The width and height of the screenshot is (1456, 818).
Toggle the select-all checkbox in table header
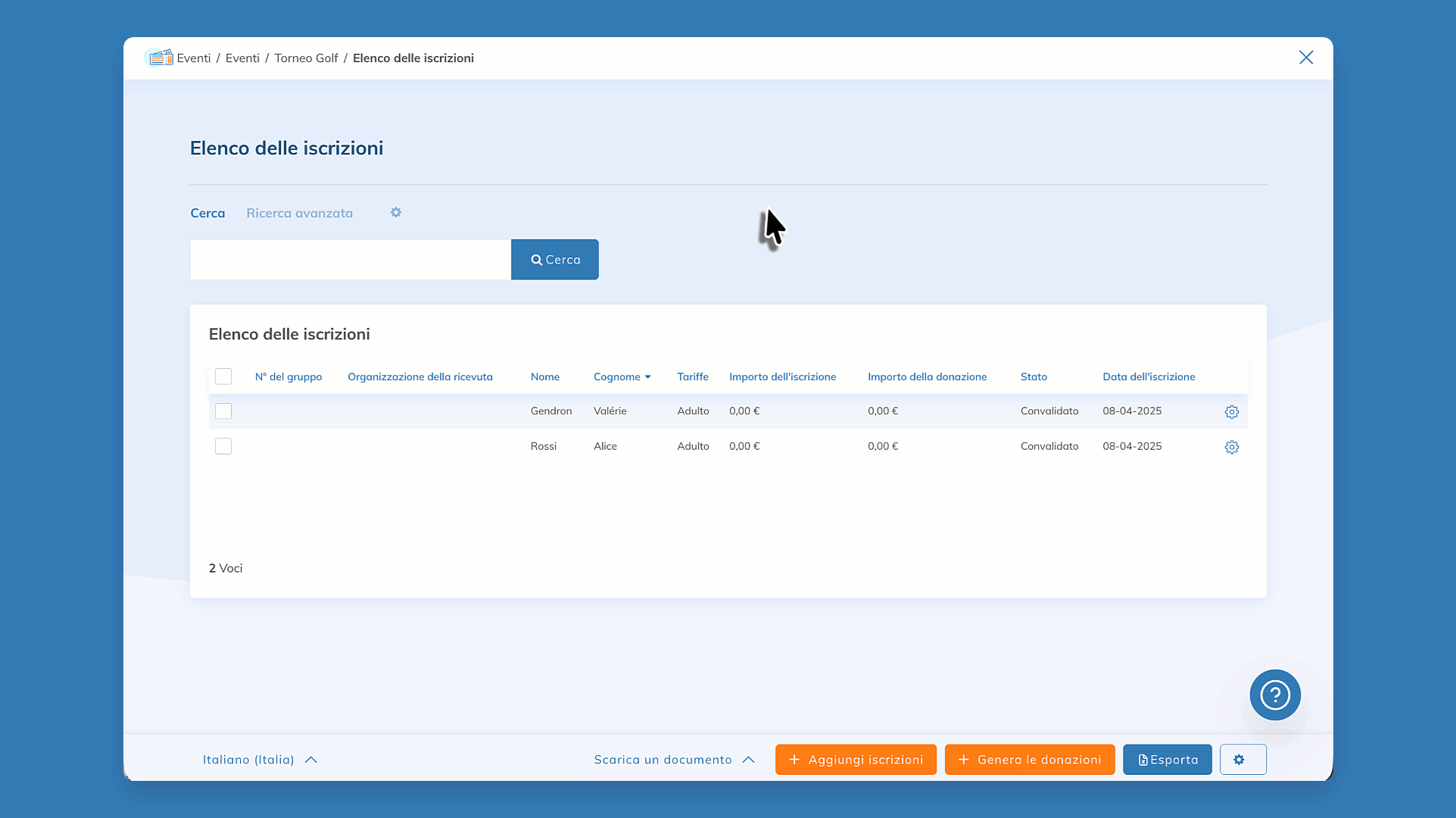click(223, 376)
